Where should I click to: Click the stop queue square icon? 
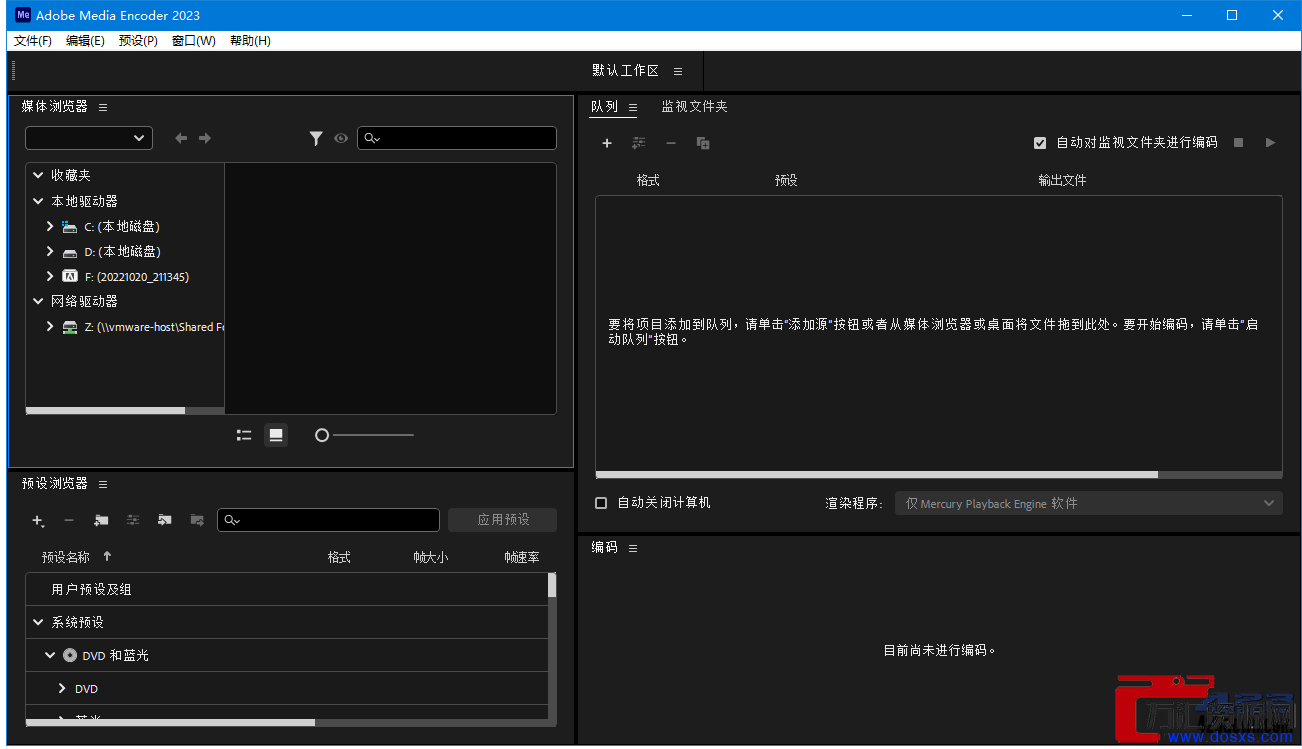click(1238, 143)
